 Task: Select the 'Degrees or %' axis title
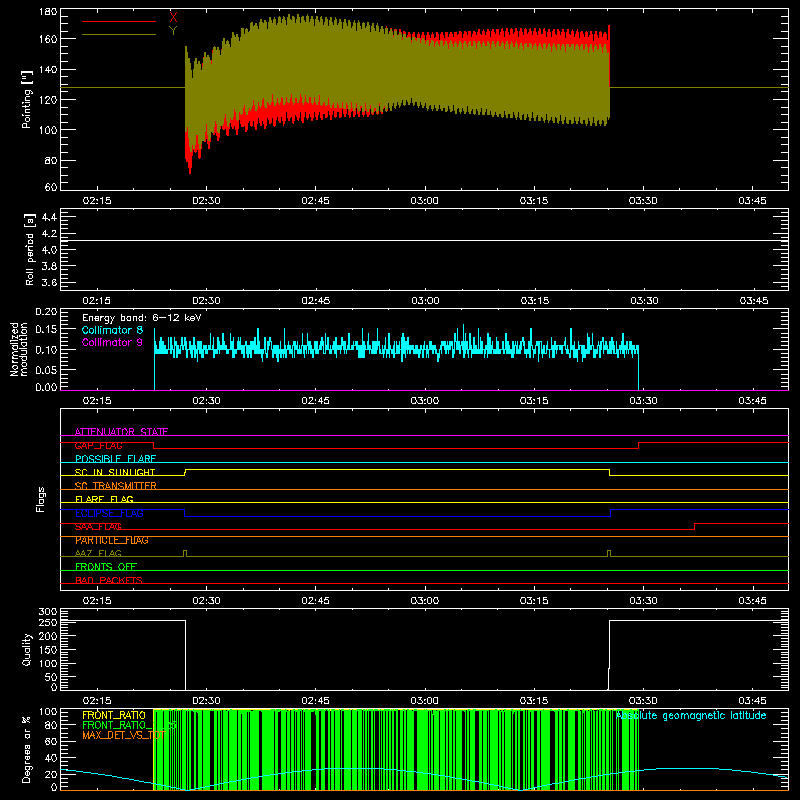click(x=27, y=749)
